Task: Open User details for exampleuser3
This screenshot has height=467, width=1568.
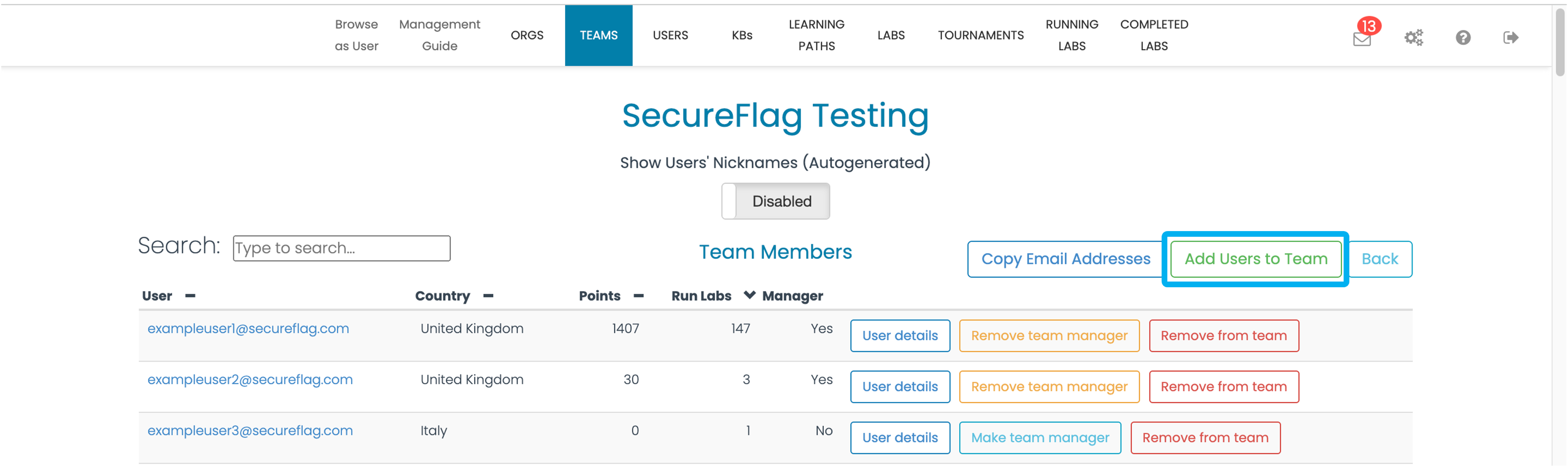Action: pos(900,438)
